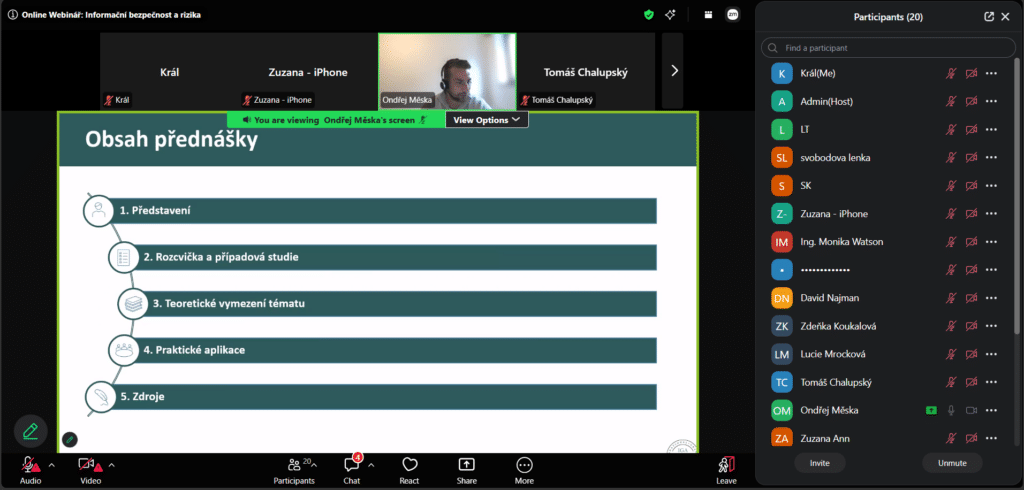1024x490 pixels.
Task: Select the Zuzana - iPhone video tile
Action: coord(308,71)
